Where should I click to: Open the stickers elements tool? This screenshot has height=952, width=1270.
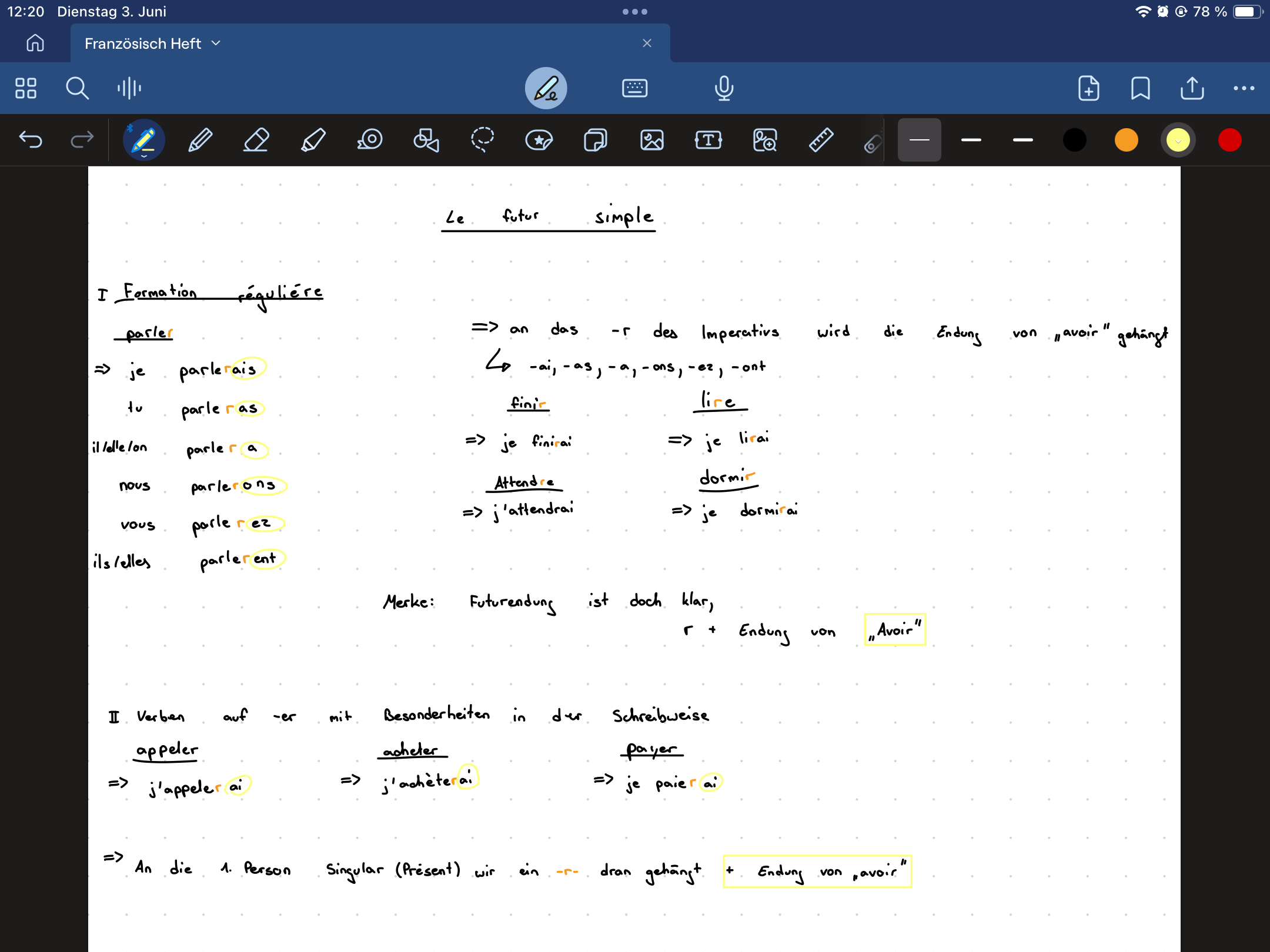point(539,140)
